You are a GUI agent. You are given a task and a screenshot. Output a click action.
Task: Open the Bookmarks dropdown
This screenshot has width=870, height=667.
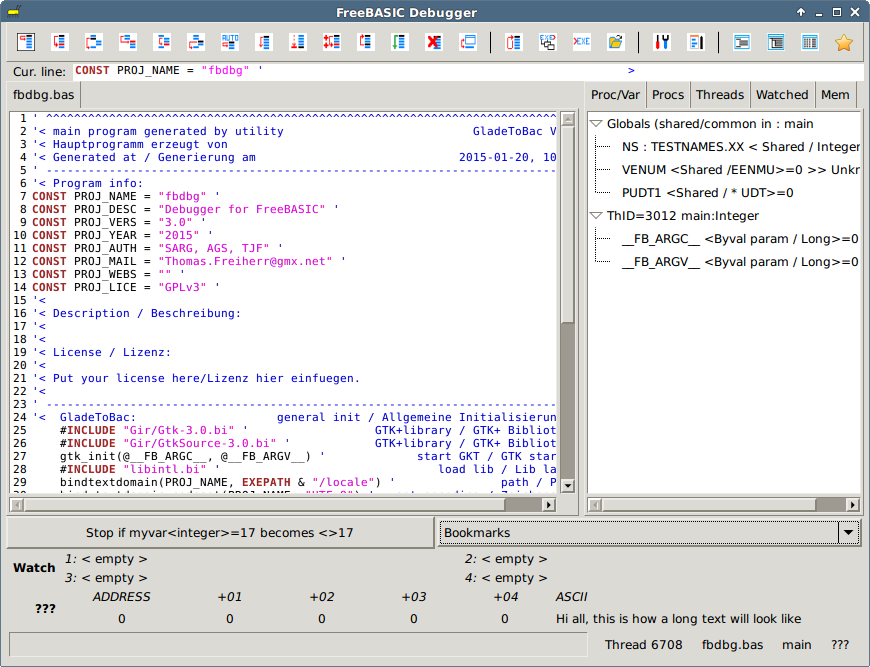[847, 532]
